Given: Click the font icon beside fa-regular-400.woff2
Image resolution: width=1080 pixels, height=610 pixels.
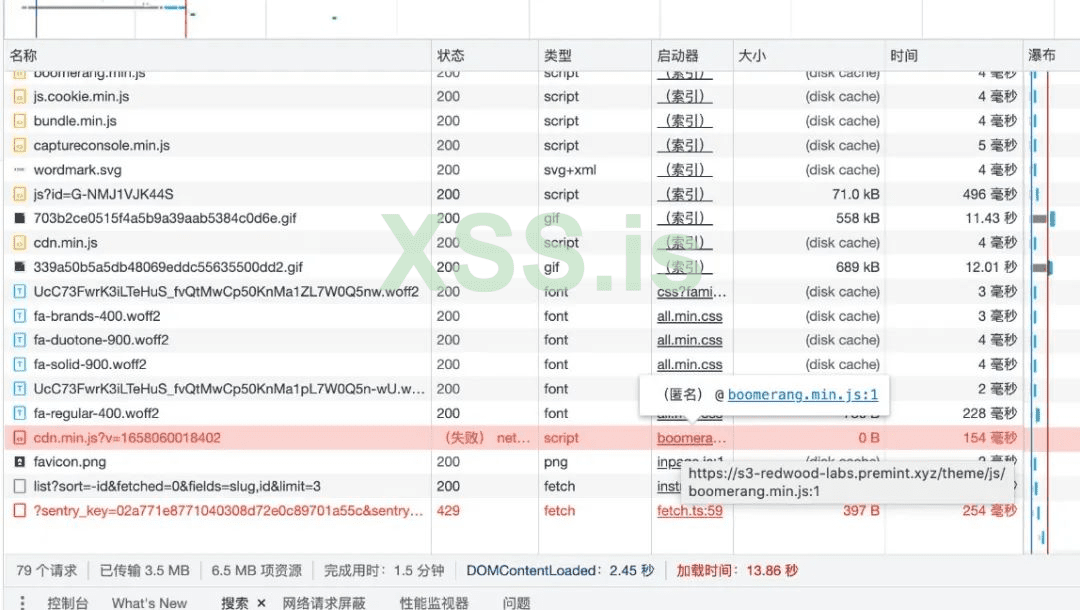Looking at the screenshot, I should pos(19,413).
